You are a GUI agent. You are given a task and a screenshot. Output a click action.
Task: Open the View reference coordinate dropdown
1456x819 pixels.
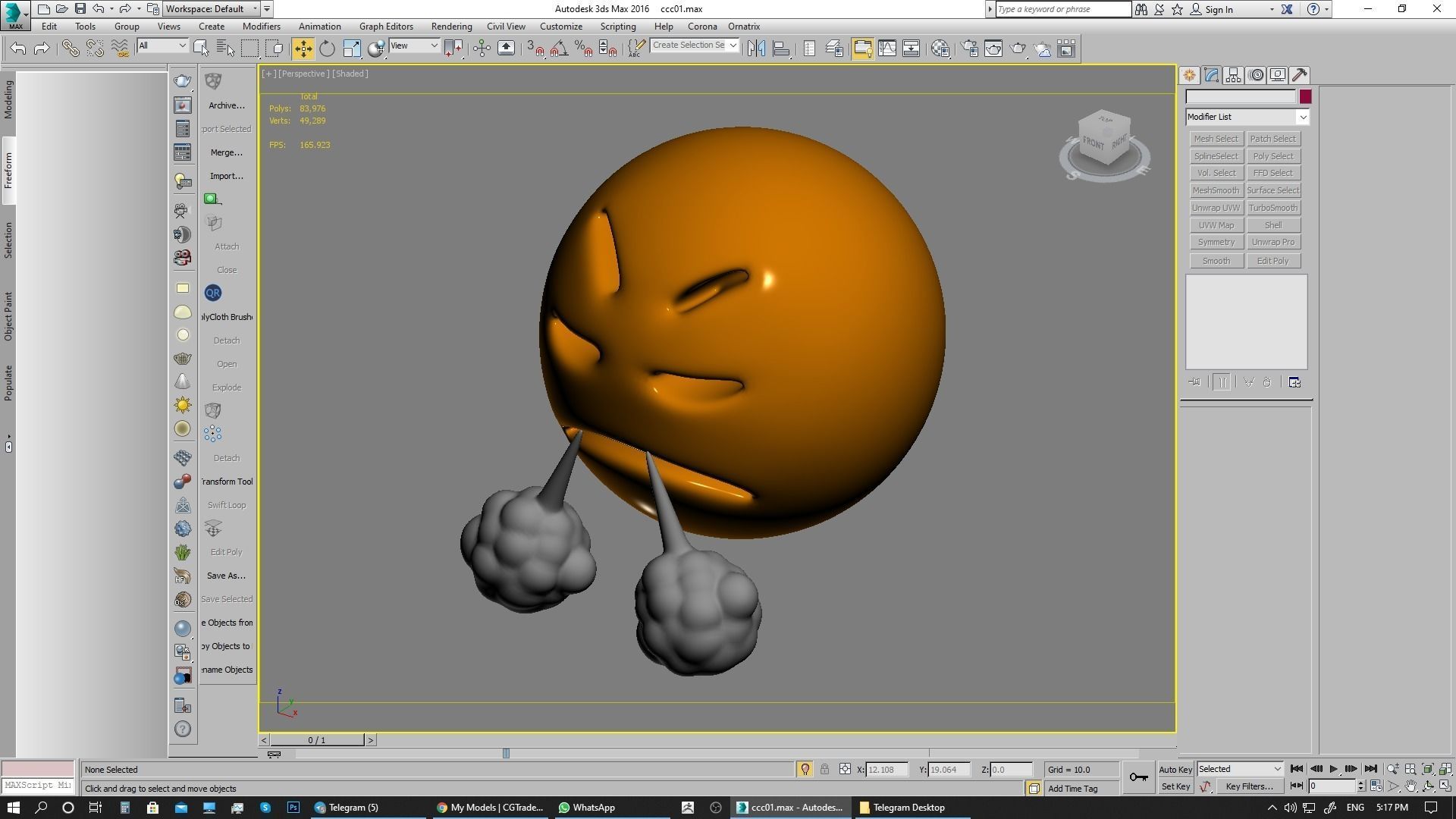click(x=414, y=45)
